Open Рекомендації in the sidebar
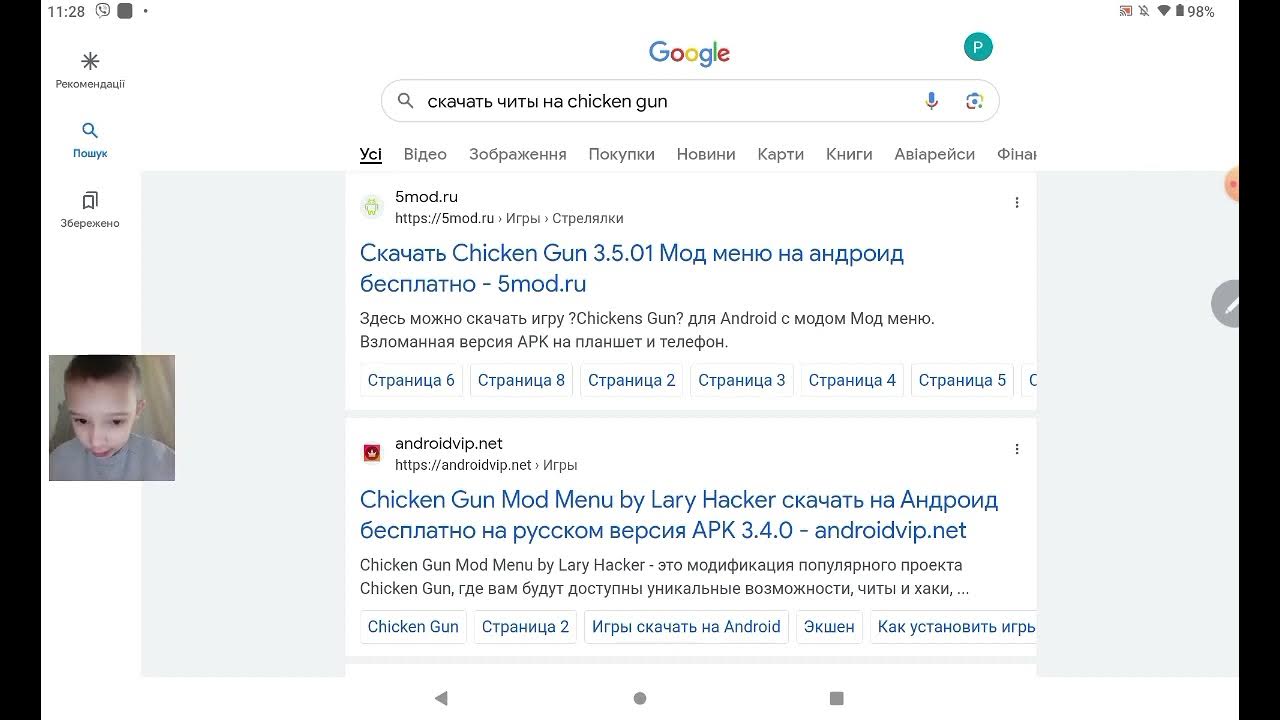 (90, 70)
